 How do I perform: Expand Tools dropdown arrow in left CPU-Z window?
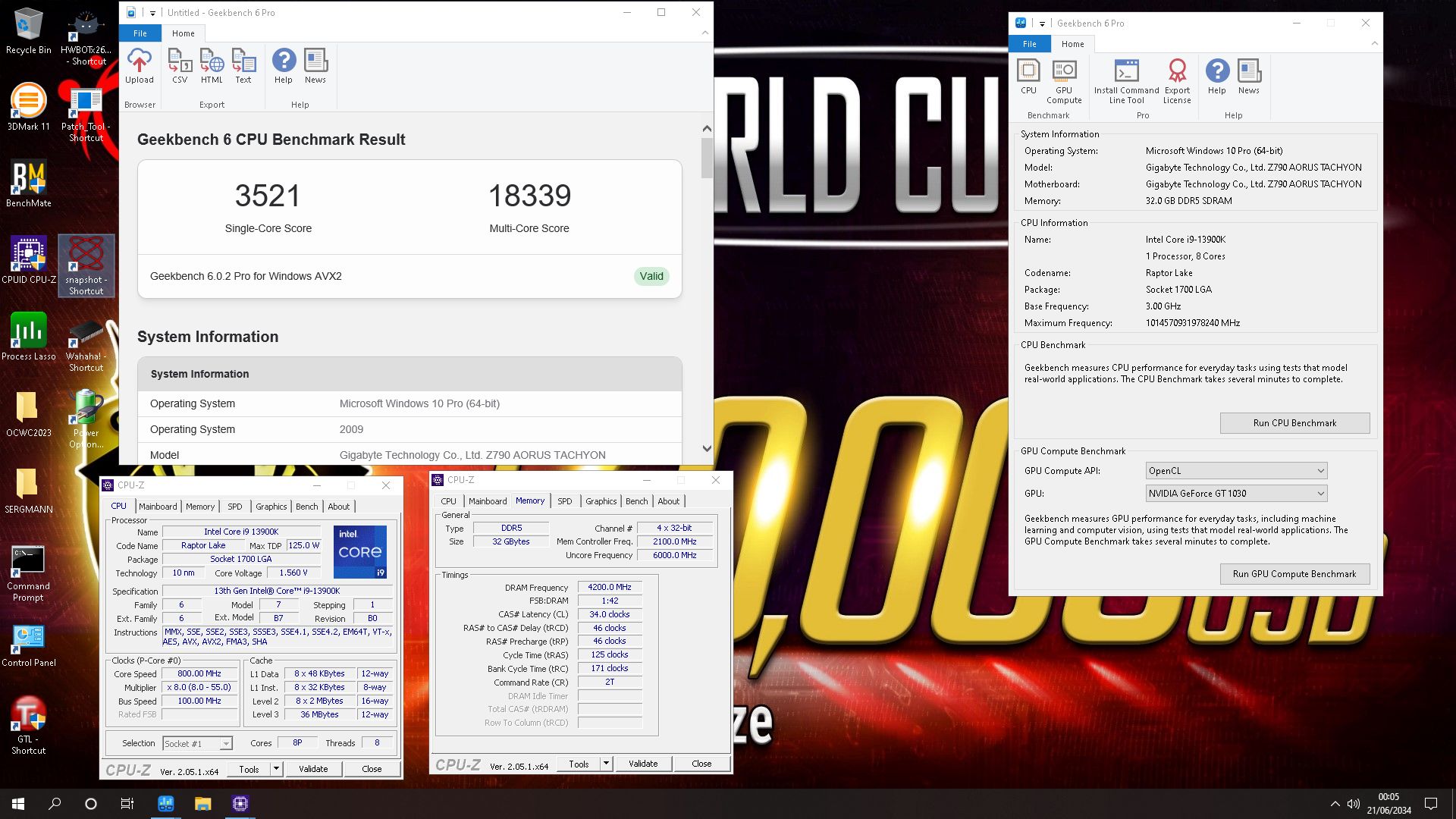click(276, 769)
